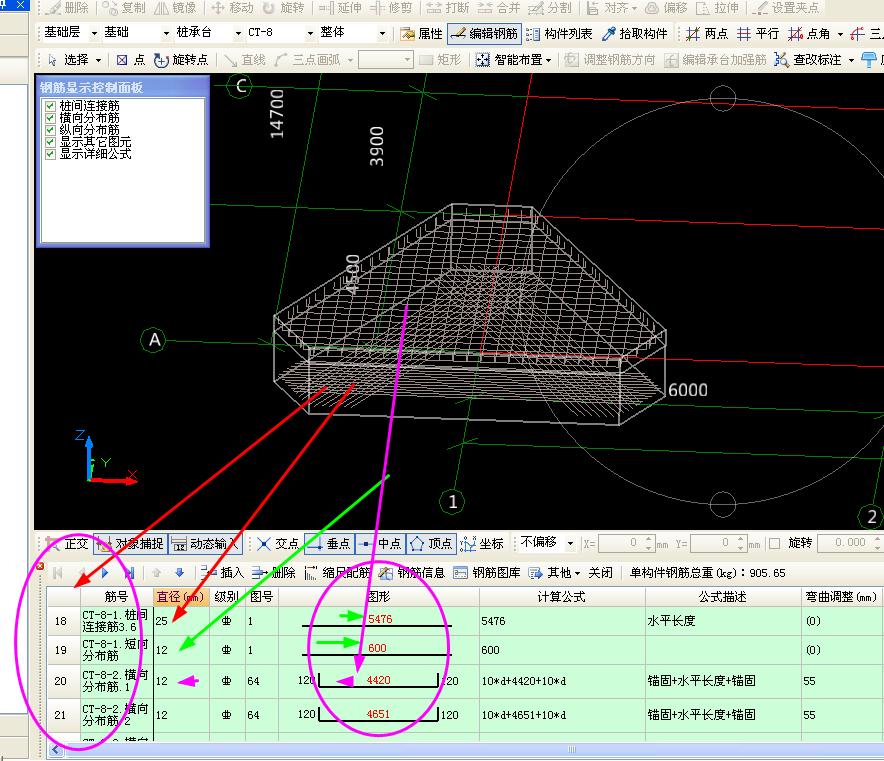
Task: Toggle 交点 intersection snap
Action: click(x=278, y=544)
